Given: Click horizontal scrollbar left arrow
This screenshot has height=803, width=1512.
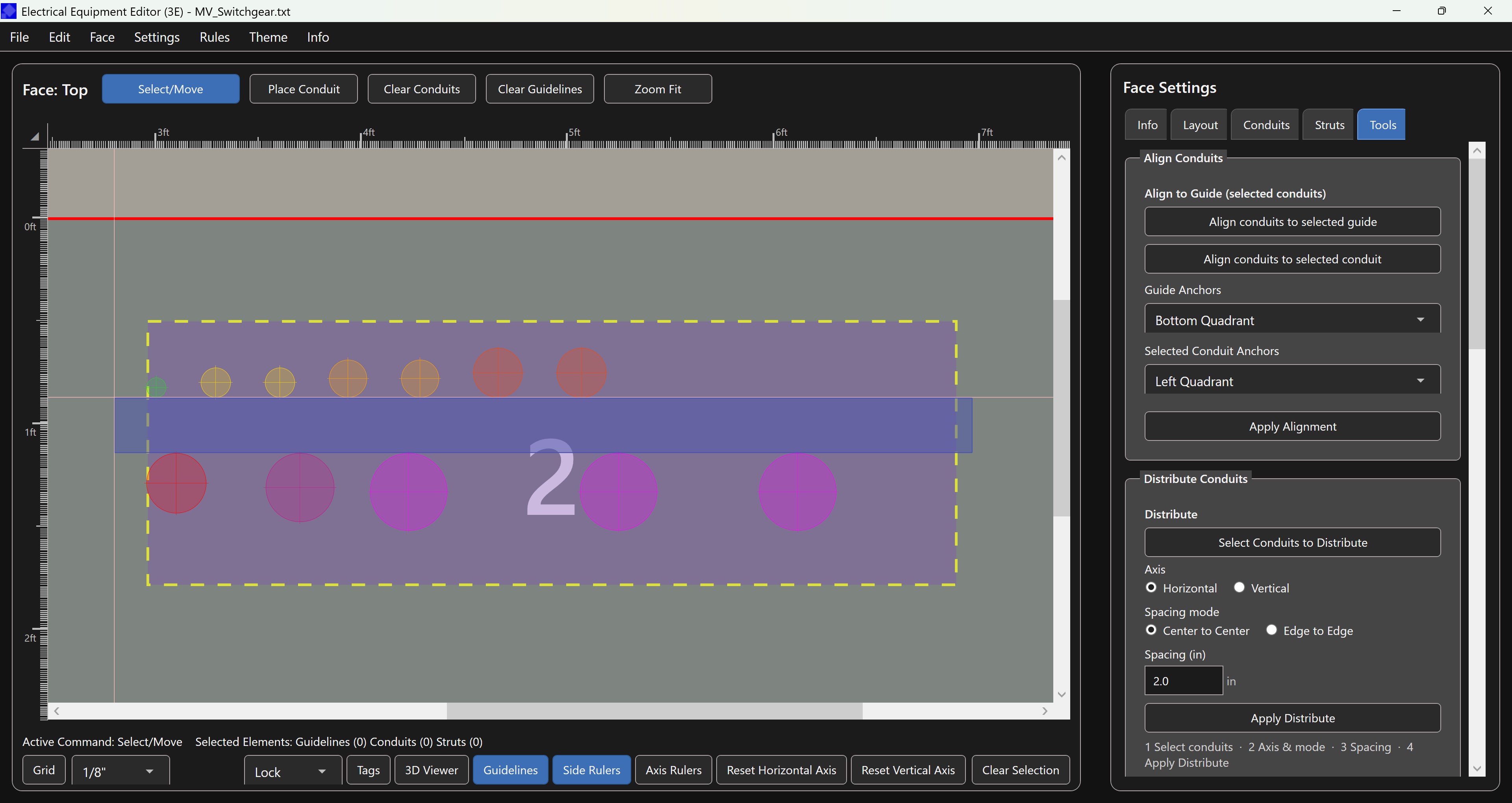Looking at the screenshot, I should [x=57, y=711].
